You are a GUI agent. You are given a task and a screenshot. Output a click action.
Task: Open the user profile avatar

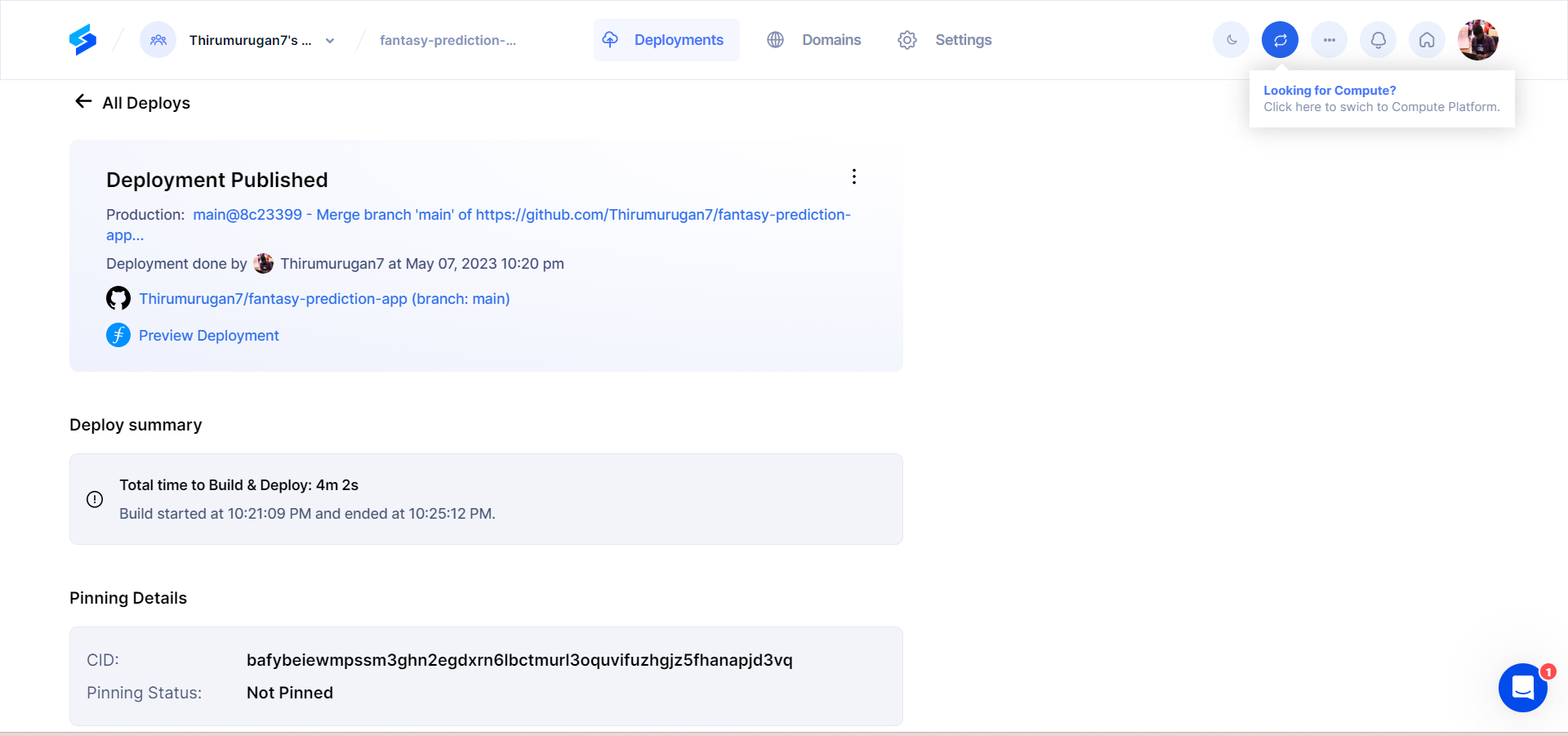click(1478, 40)
